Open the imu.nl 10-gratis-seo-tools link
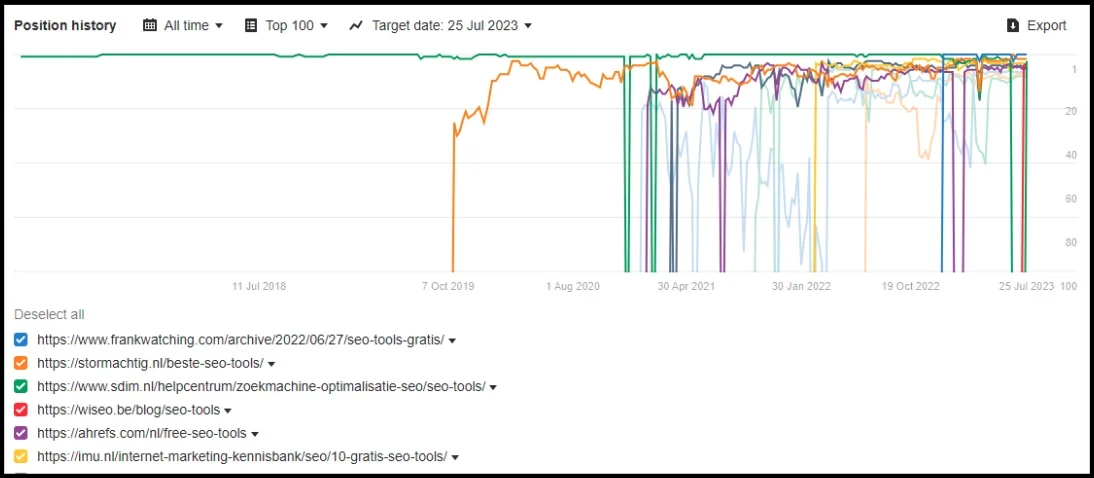 pyautogui.click(x=242, y=457)
